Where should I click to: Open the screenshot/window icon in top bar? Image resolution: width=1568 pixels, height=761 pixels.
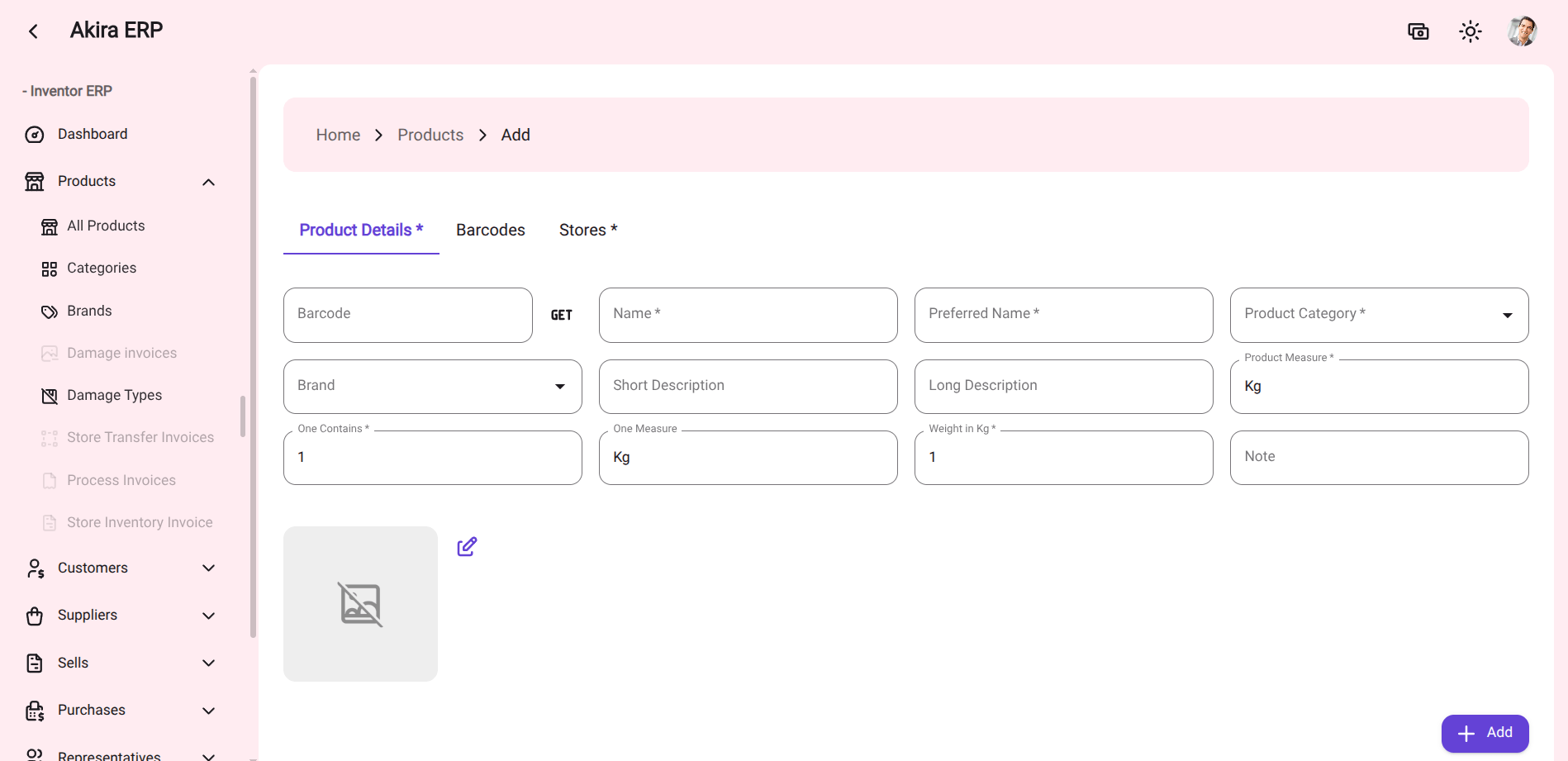[x=1418, y=31]
